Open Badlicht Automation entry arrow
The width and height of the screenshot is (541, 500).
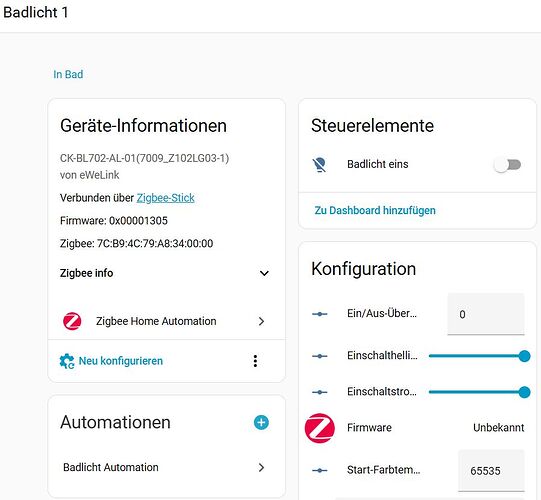262,468
